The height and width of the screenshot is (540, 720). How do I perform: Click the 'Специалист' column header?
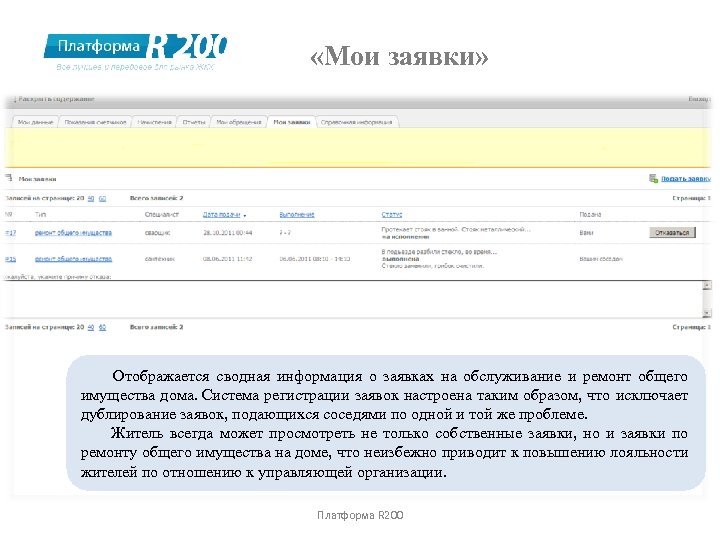tap(162, 214)
